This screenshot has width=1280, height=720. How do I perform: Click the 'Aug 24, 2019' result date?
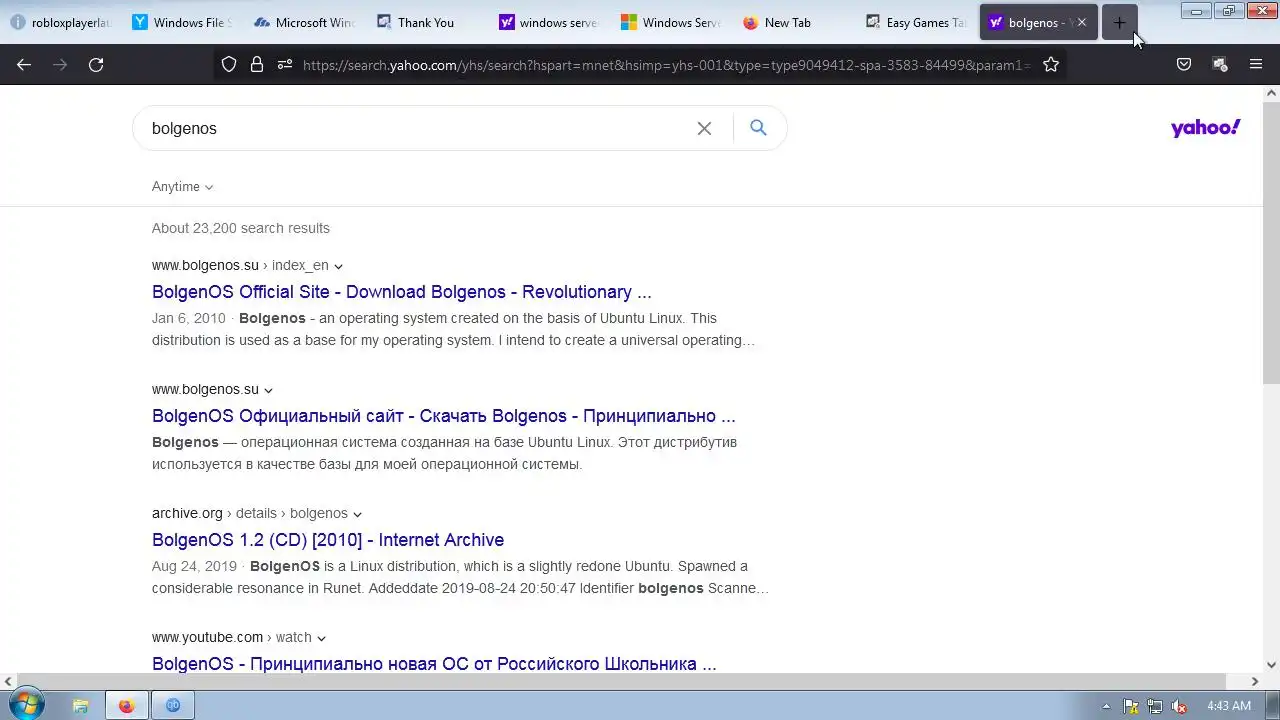point(194,566)
